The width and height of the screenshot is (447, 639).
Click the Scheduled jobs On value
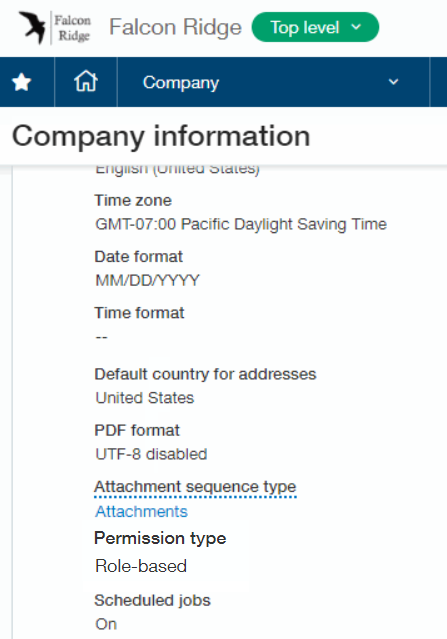pyautogui.click(x=106, y=624)
